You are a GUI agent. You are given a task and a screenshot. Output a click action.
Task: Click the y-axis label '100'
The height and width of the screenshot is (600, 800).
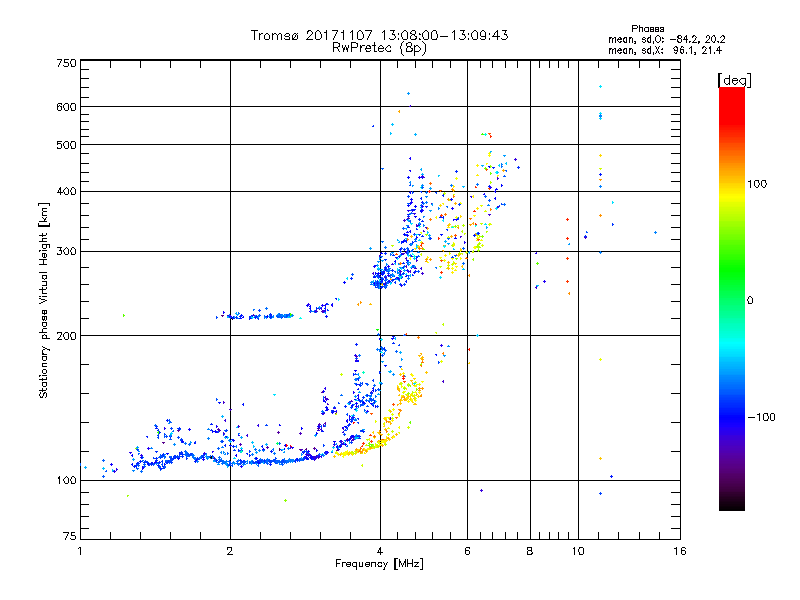coord(66,480)
